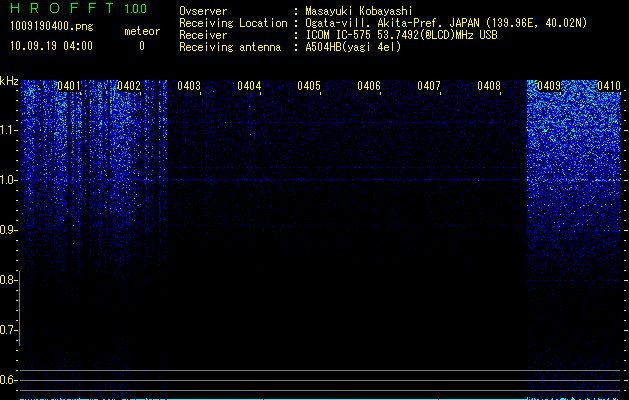
Task: Click the 0.9 frequency axis label
Action: (7, 230)
